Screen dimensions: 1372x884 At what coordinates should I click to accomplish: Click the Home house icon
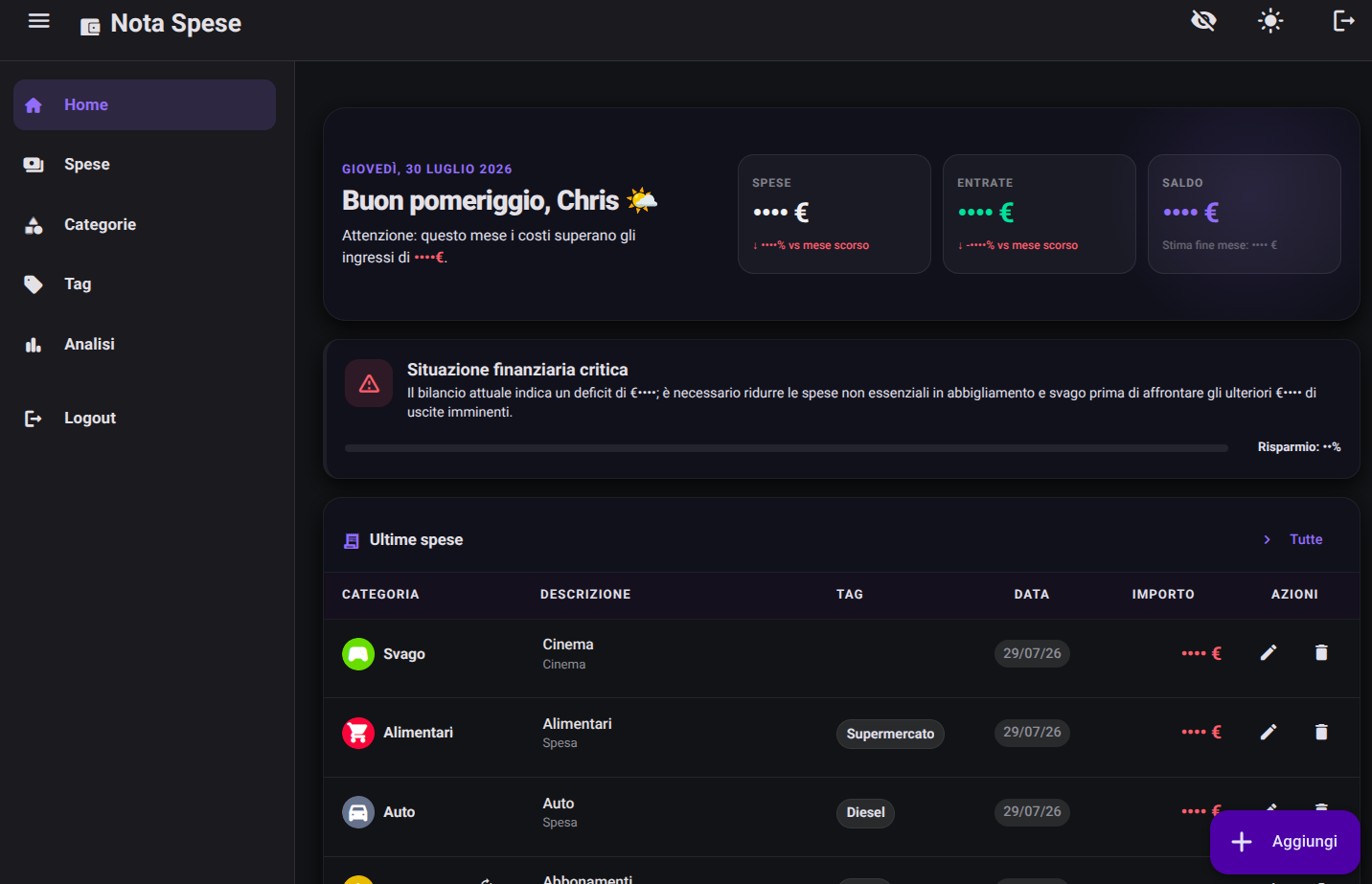point(34,105)
